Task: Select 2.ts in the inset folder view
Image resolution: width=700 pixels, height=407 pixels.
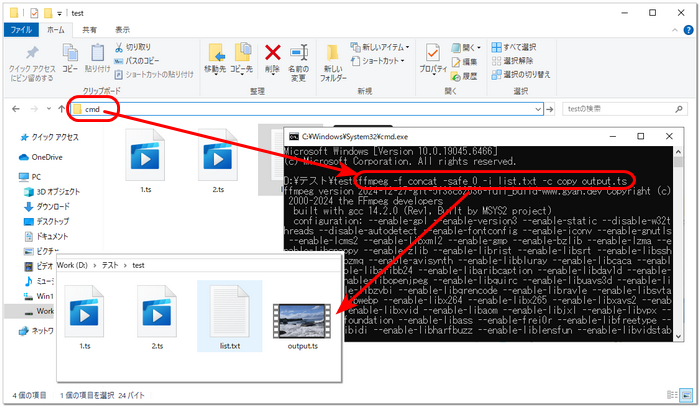Action: click(157, 317)
